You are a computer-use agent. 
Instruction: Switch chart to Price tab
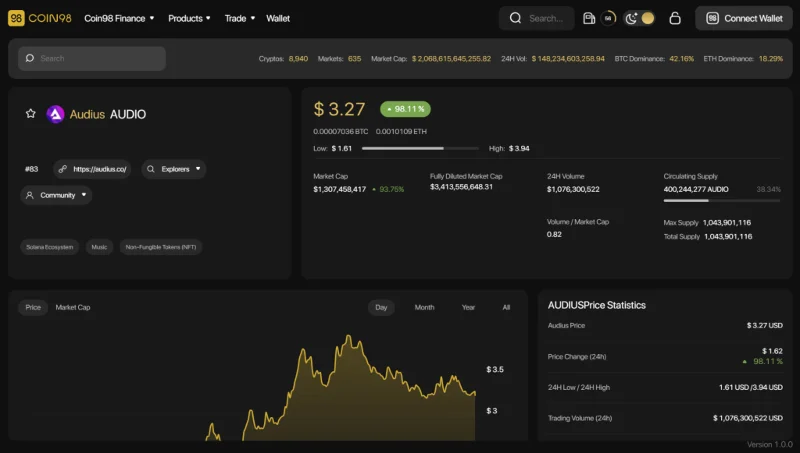[33, 307]
